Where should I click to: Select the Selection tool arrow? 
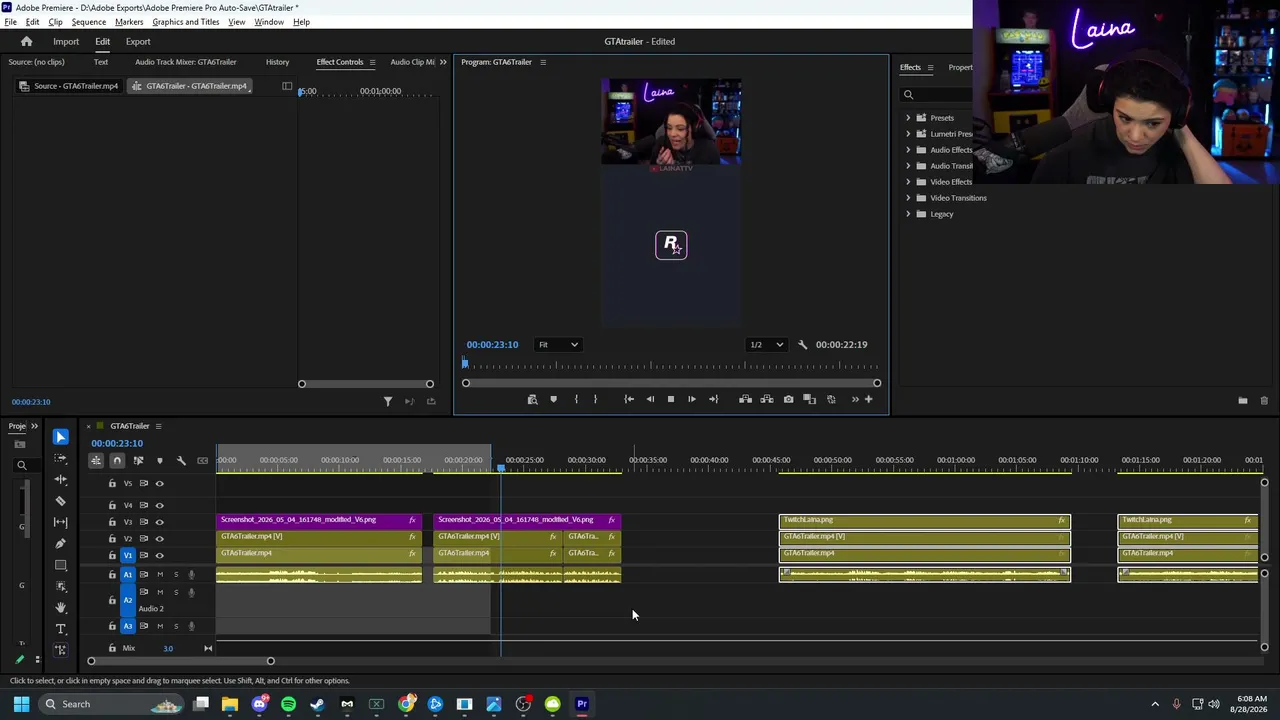[60, 437]
